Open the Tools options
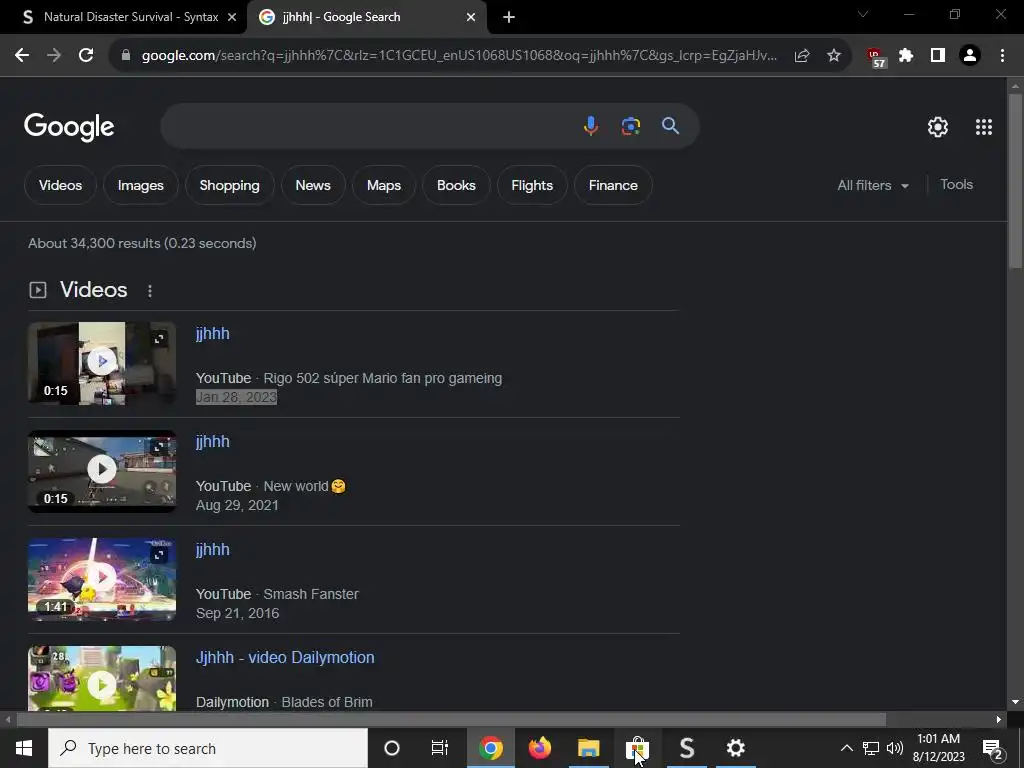Screen dimensions: 1024x768 (x=956, y=185)
